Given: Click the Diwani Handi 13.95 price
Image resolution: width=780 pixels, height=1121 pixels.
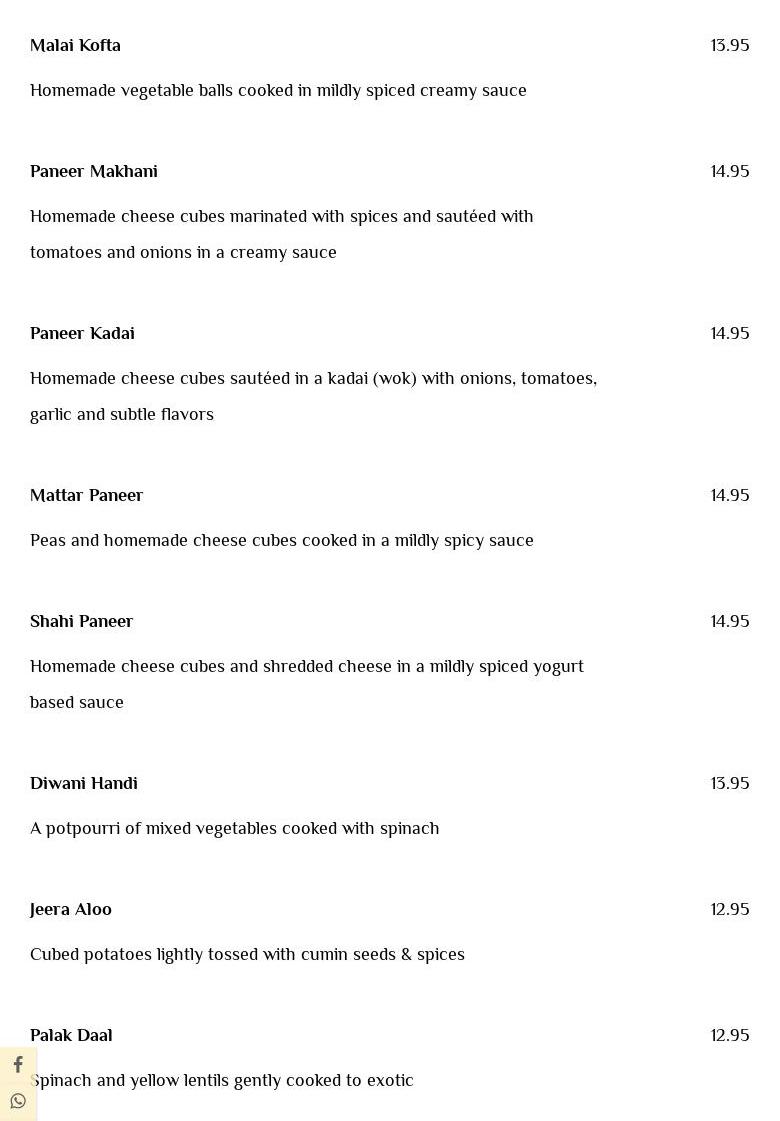Looking at the screenshot, I should pos(729,784).
